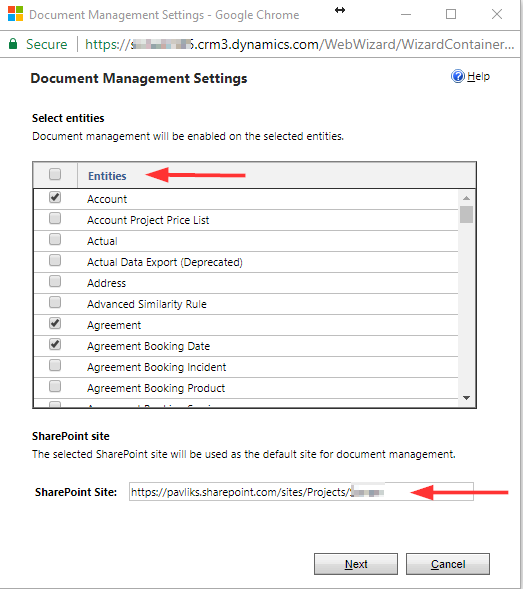The image size is (523, 589).
Task: Click the scroll up arrow of entities list
Action: tap(466, 198)
